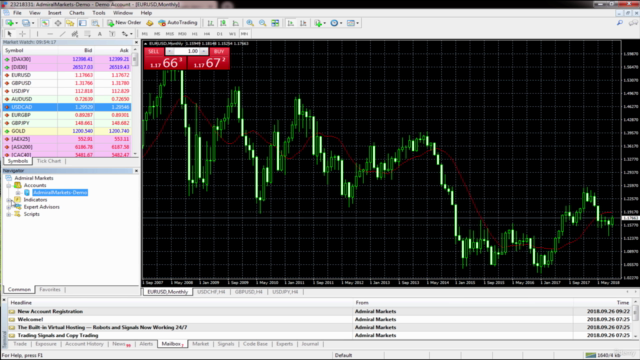Click the 1.00 volume input field
Screen dimensions: 640x360
tap(187, 51)
